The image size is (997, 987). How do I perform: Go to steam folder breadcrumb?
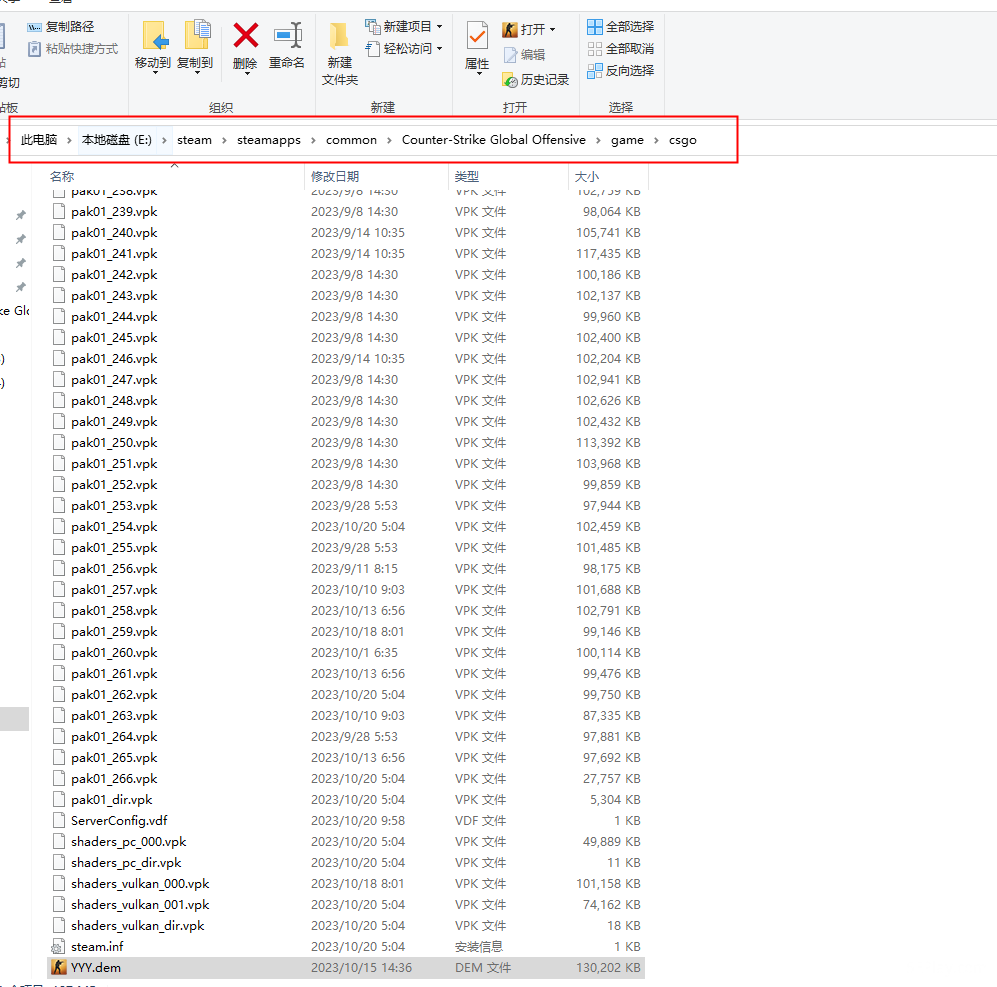point(195,140)
